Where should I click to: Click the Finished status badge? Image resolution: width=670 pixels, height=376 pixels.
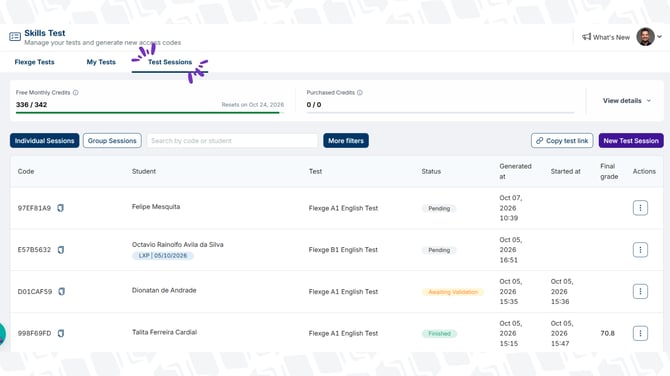tap(439, 334)
